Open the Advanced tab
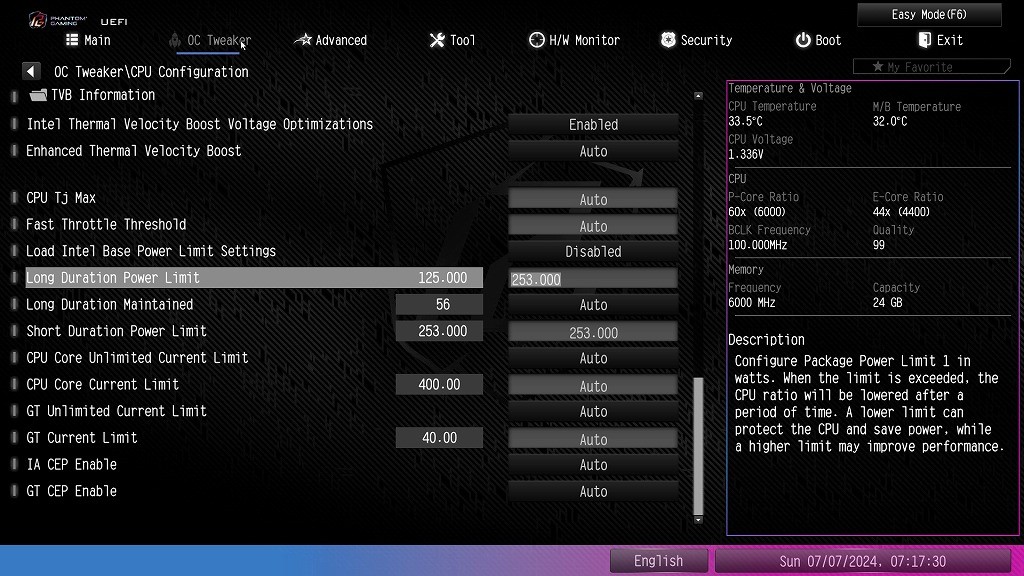The width and height of the screenshot is (1024, 576). coord(330,40)
